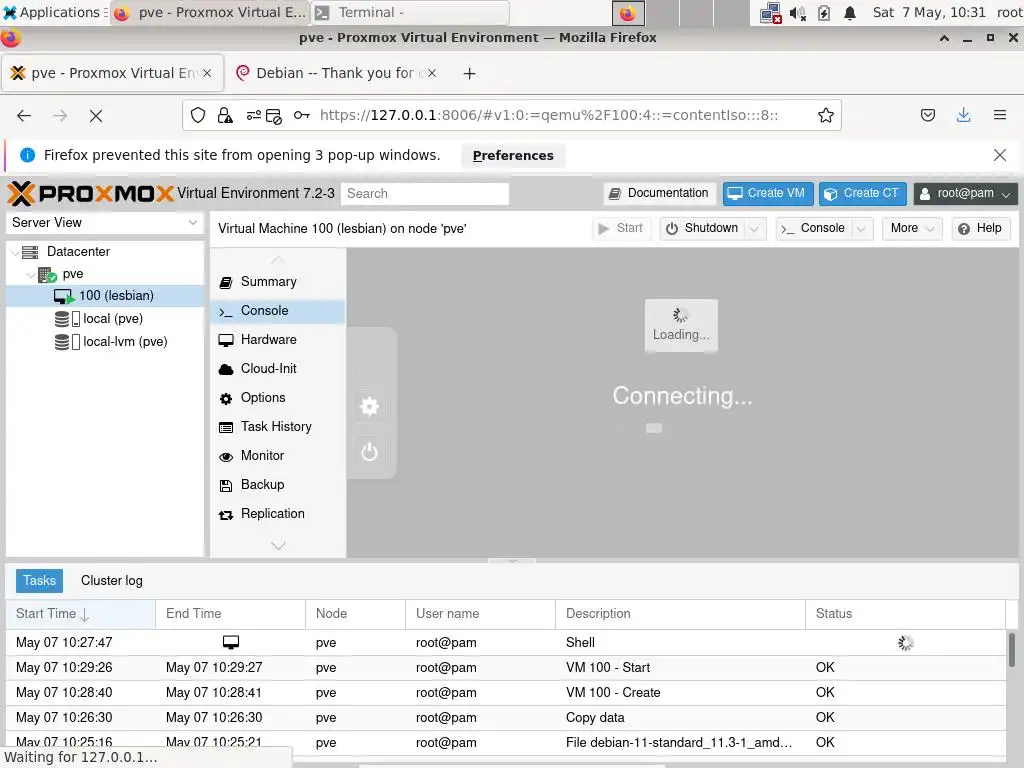Click Firefox Preferences for pop-ups

click(x=513, y=155)
